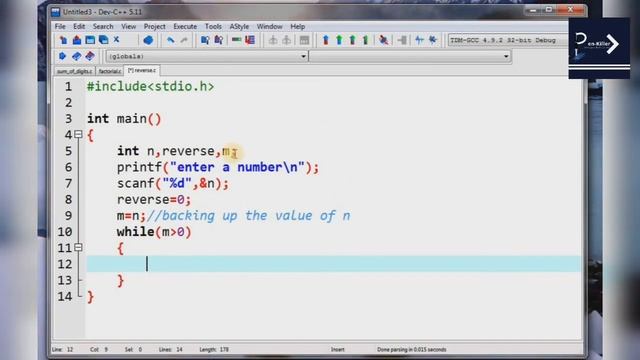Click the first blue icon in second toolbar row

[62, 56]
